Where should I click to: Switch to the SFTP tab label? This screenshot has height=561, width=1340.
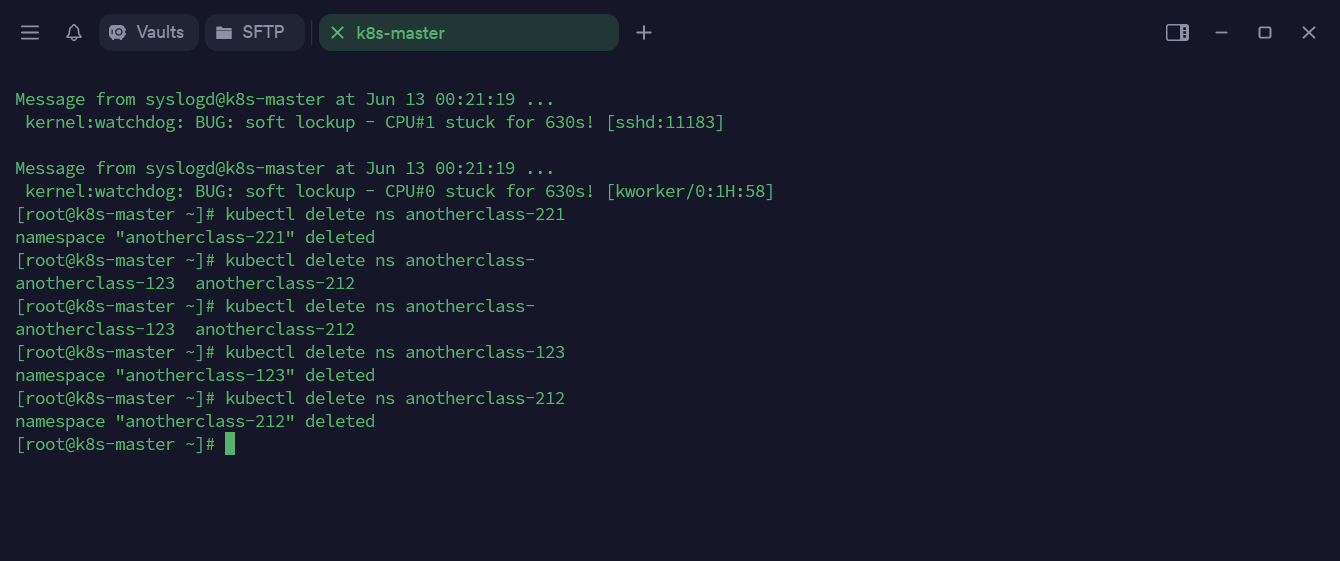click(263, 32)
